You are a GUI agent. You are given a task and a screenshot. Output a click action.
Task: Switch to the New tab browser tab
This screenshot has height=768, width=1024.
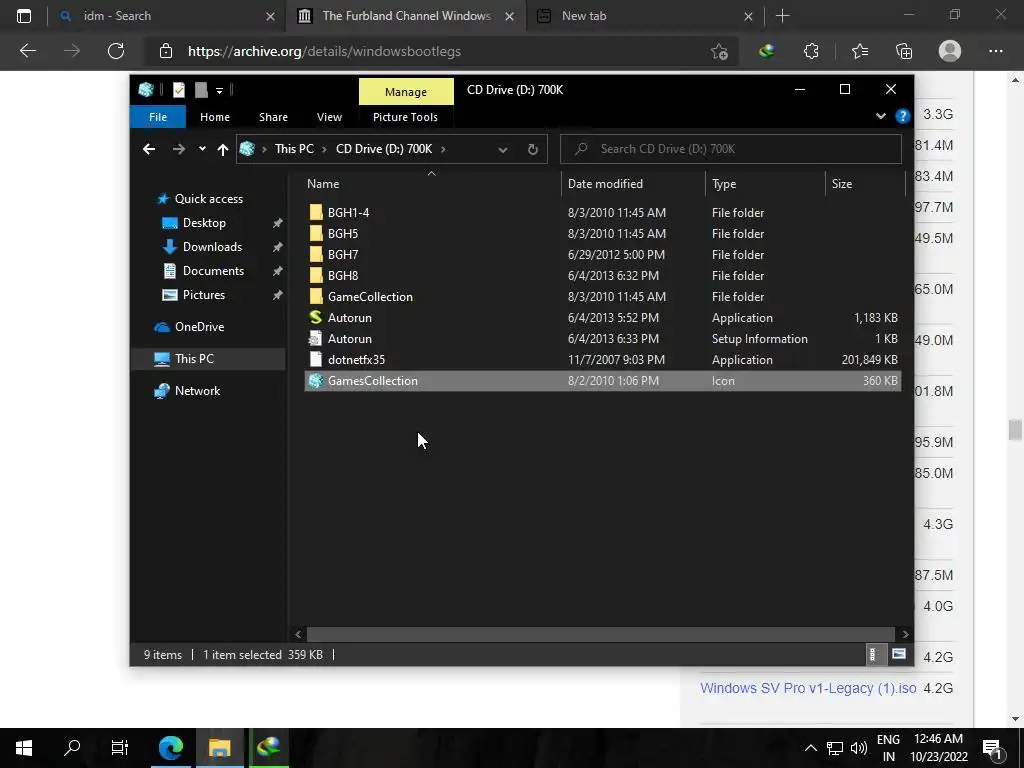pos(645,16)
